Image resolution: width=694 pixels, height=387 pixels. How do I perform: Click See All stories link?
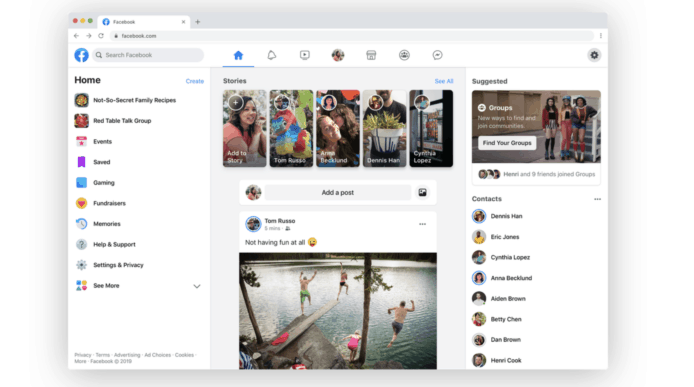pyautogui.click(x=444, y=81)
